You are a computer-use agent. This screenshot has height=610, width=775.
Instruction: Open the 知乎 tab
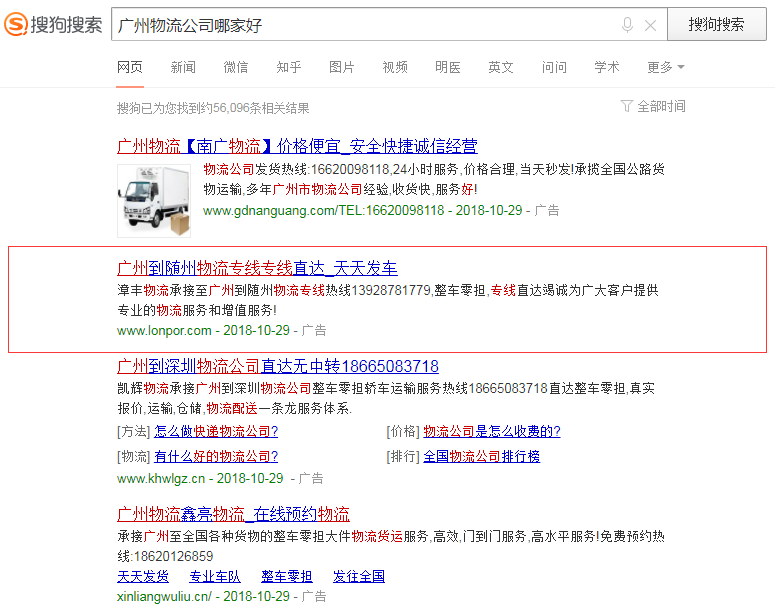289,67
